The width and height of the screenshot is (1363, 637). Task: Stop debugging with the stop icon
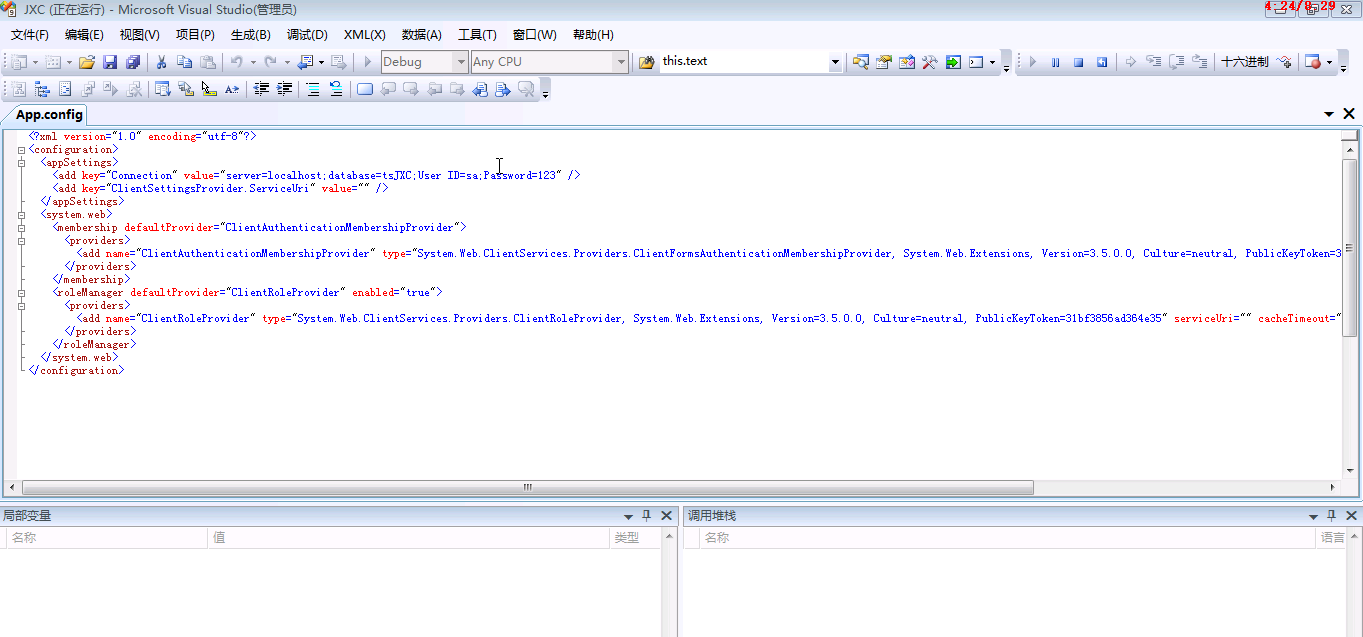1079,62
